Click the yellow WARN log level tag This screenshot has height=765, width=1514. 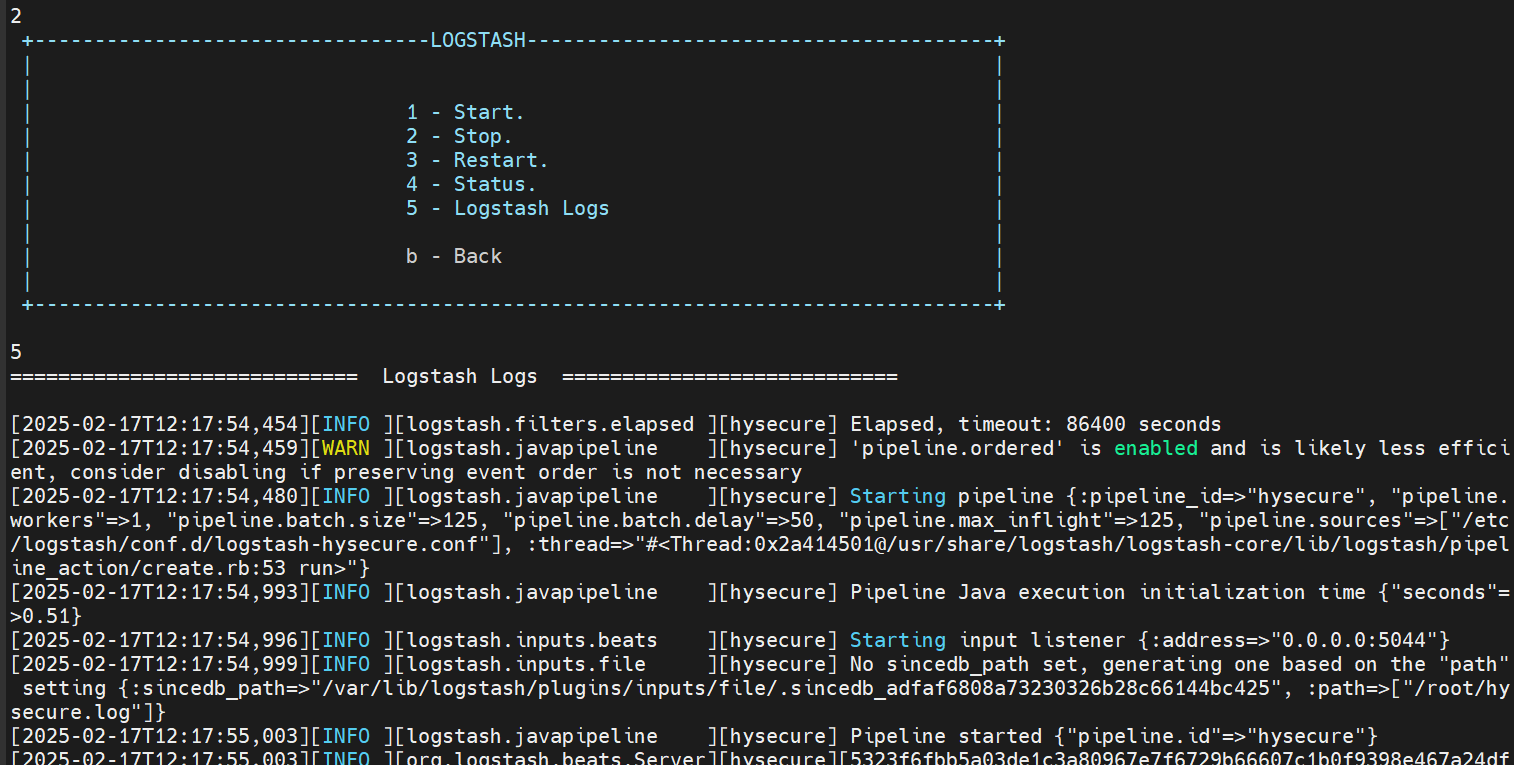pos(345,448)
